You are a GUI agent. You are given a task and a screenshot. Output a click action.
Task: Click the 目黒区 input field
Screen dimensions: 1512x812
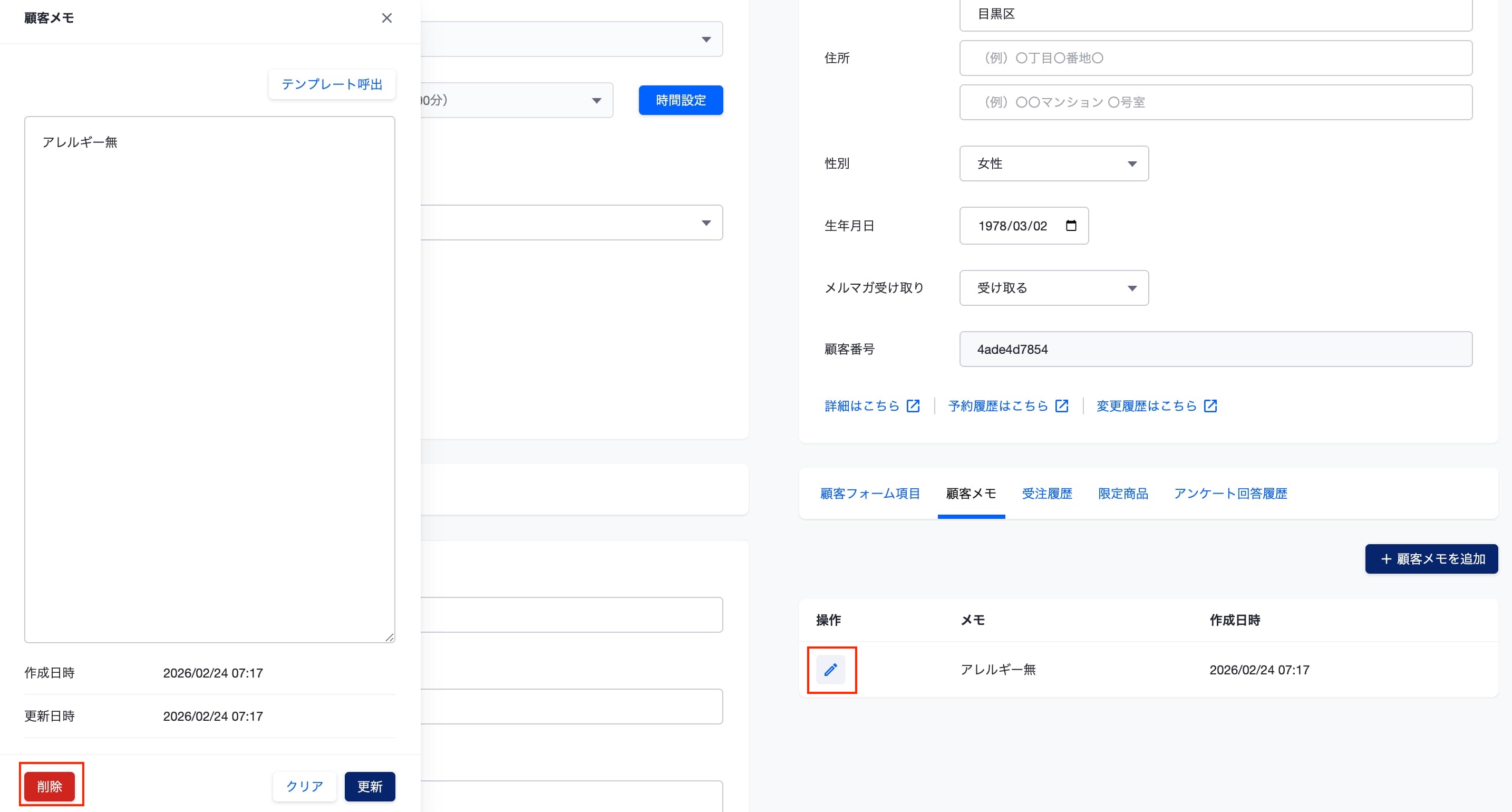tap(1216, 14)
